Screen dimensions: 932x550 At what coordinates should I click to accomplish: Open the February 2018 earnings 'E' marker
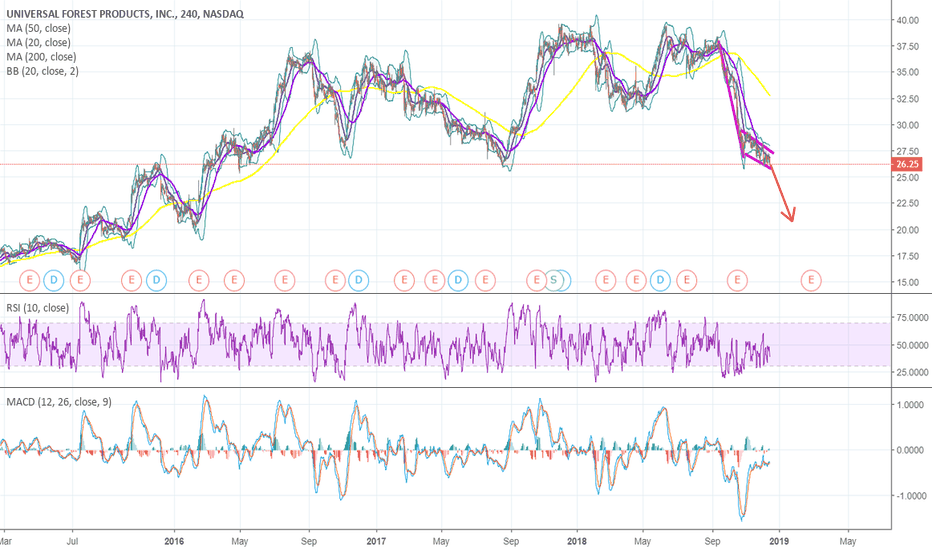click(x=606, y=279)
